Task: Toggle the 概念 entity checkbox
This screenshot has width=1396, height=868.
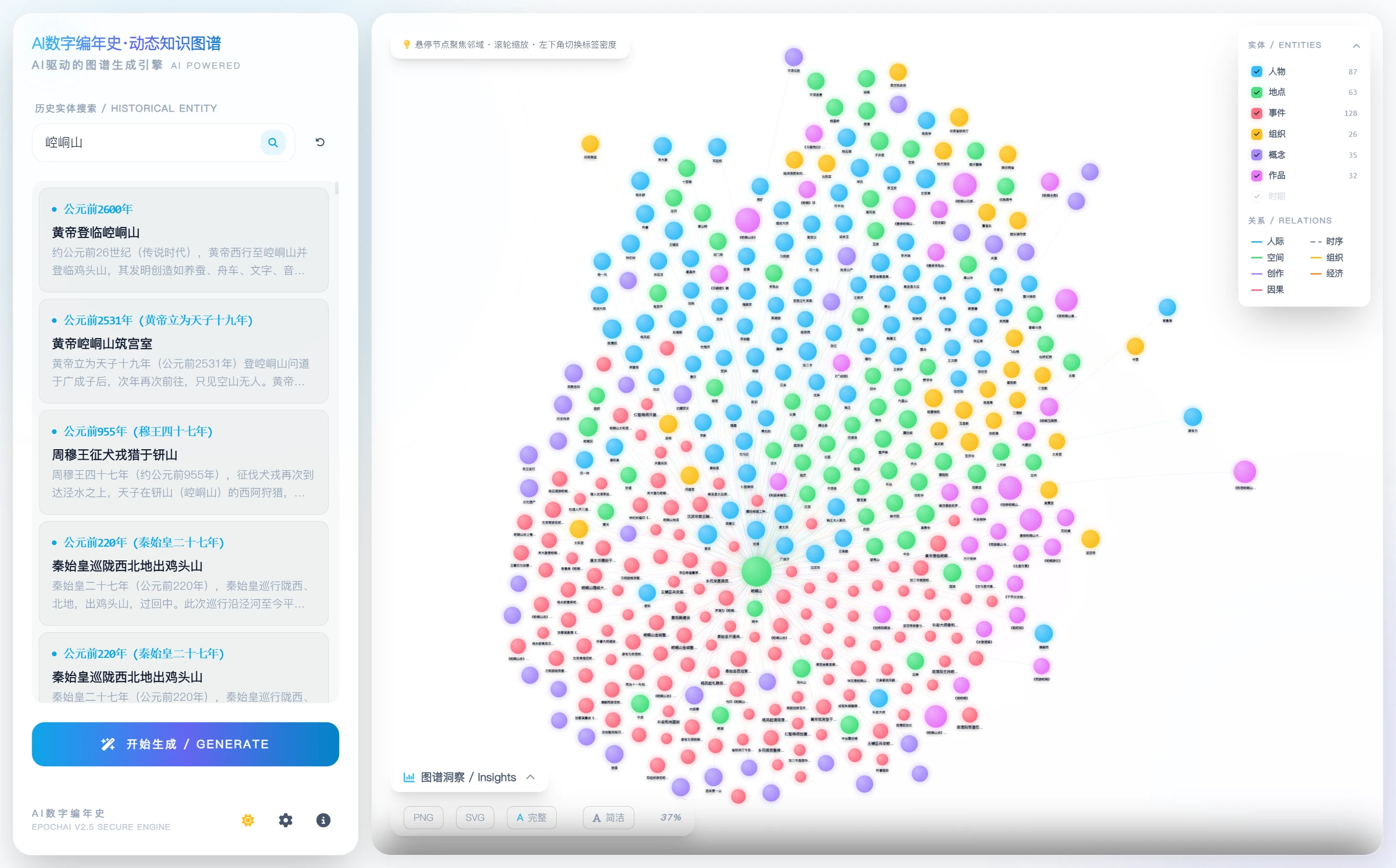Action: (1257, 155)
